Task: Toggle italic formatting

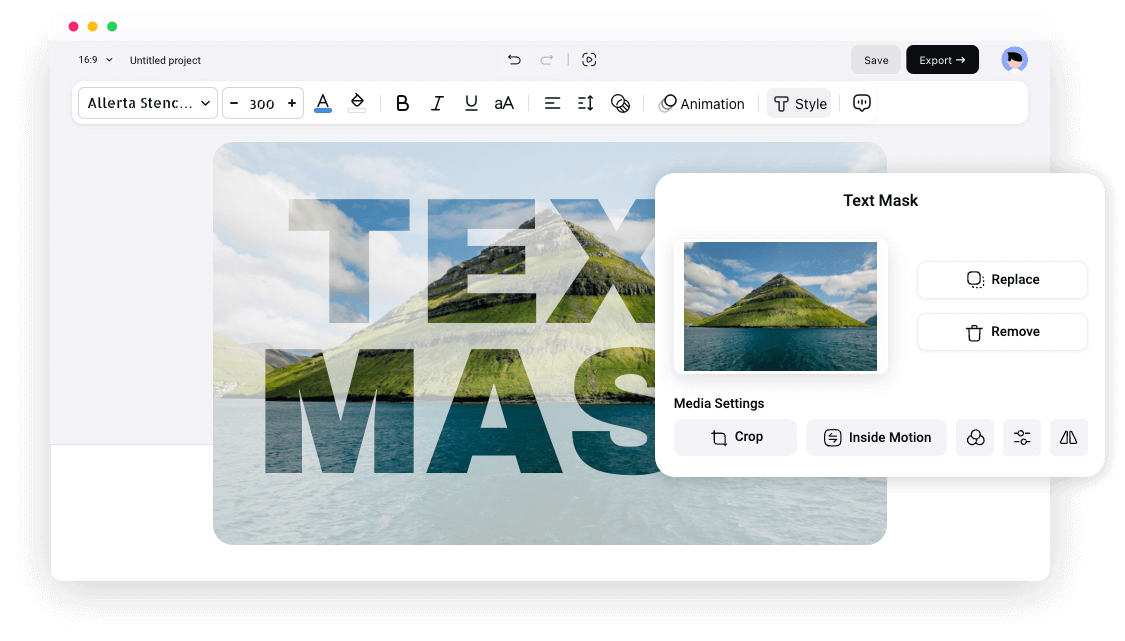Action: pos(437,103)
